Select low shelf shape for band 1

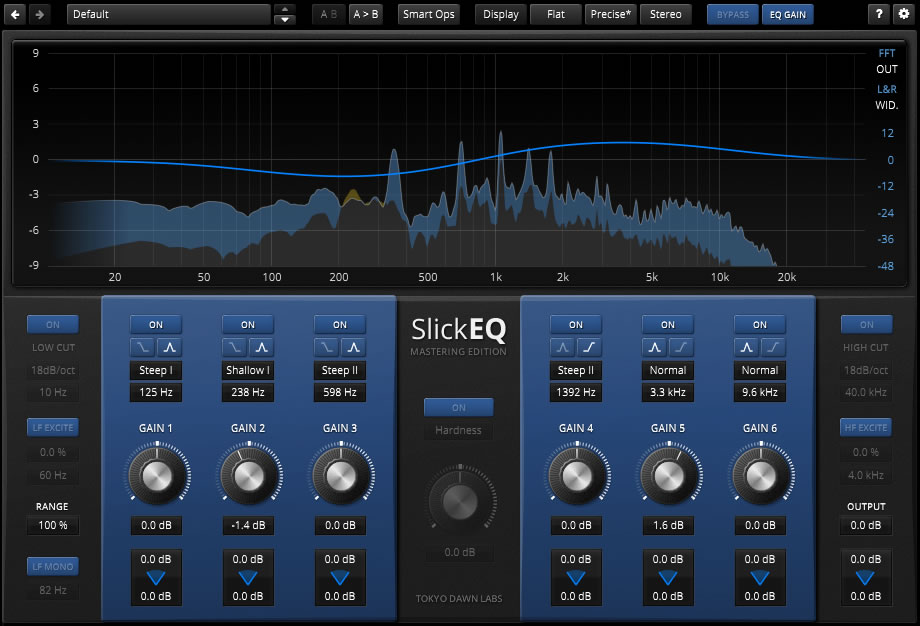pos(143,347)
